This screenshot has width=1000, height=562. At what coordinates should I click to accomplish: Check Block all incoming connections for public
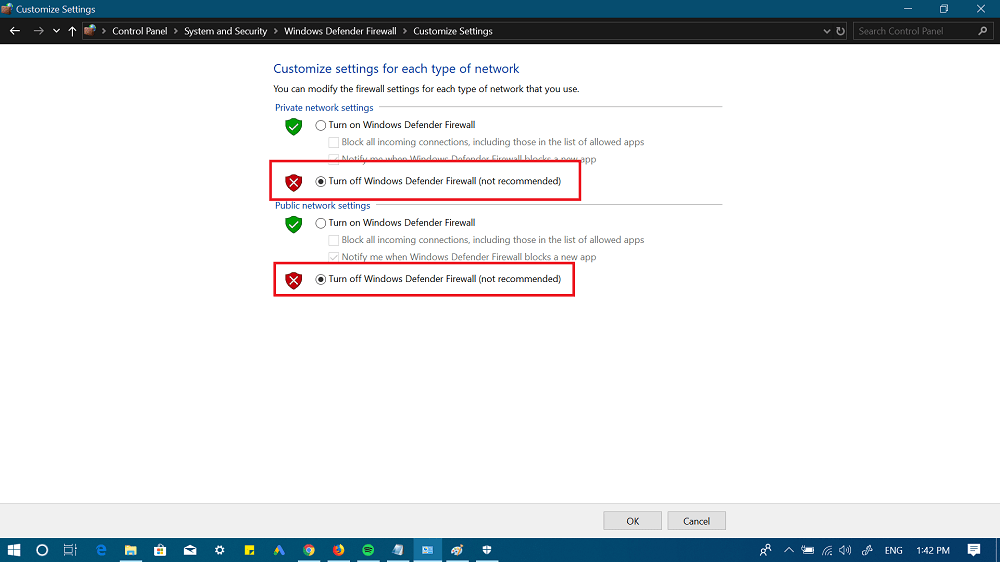pos(334,240)
